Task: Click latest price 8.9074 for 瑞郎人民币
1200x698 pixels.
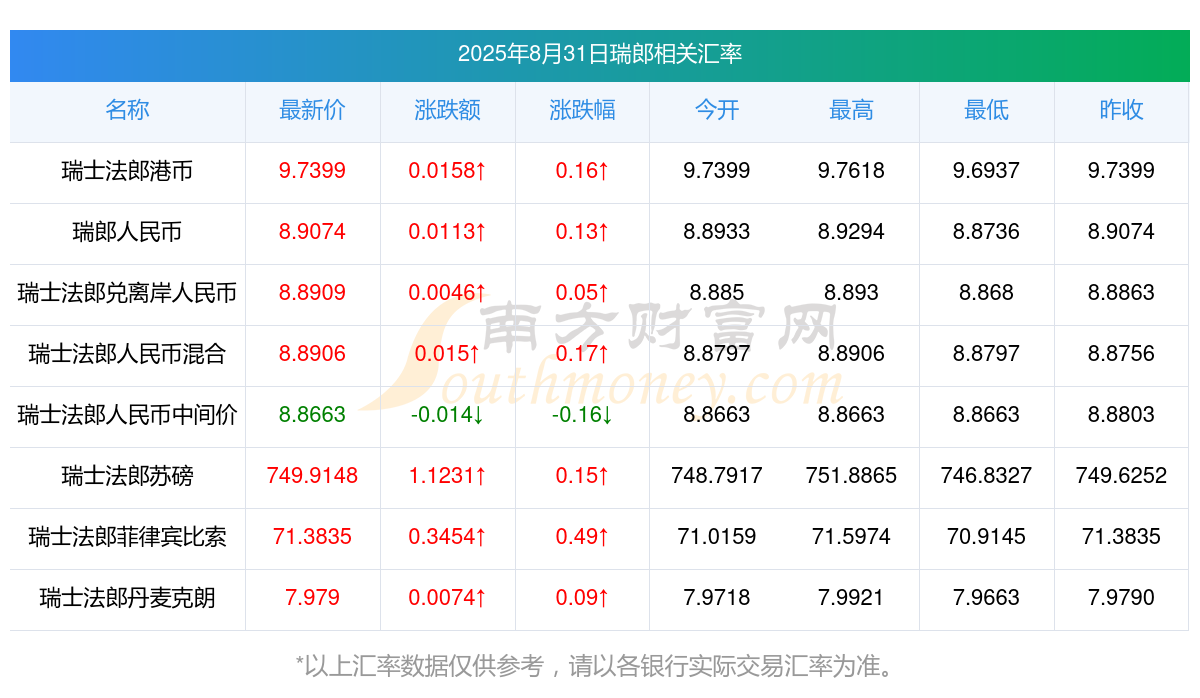Action: point(312,232)
